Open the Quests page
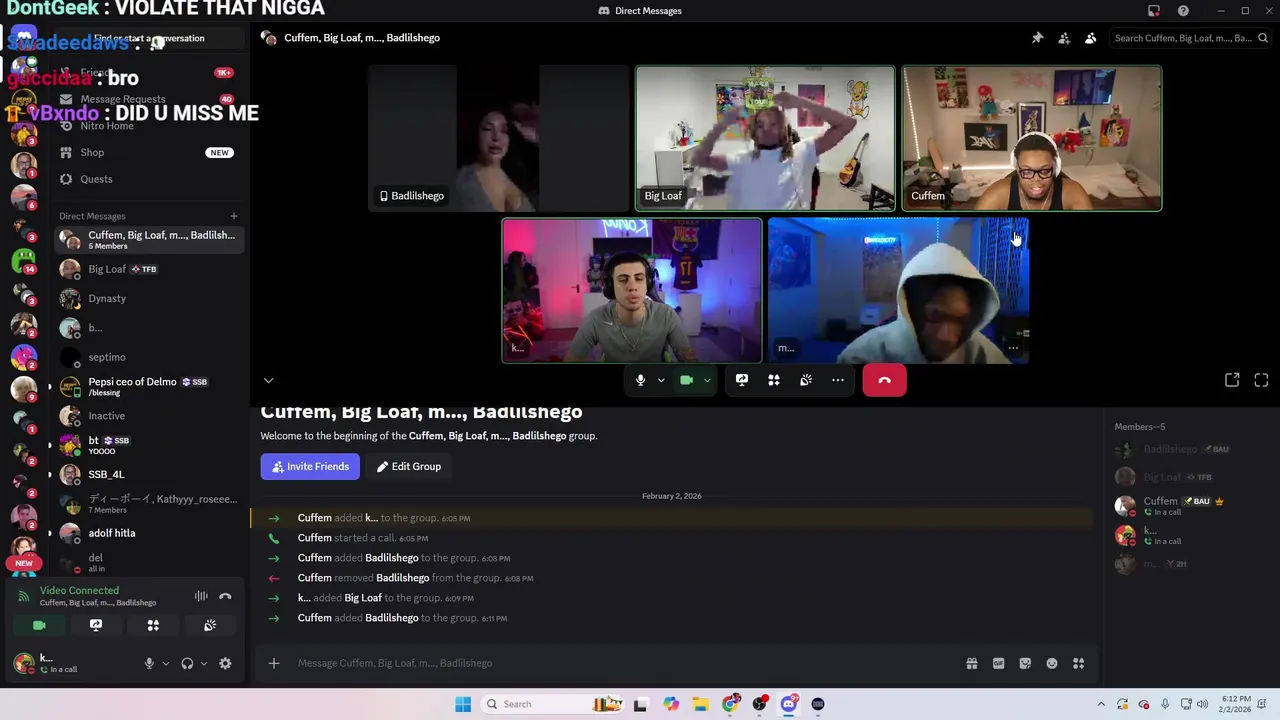The image size is (1280, 720). pyautogui.click(x=146, y=179)
